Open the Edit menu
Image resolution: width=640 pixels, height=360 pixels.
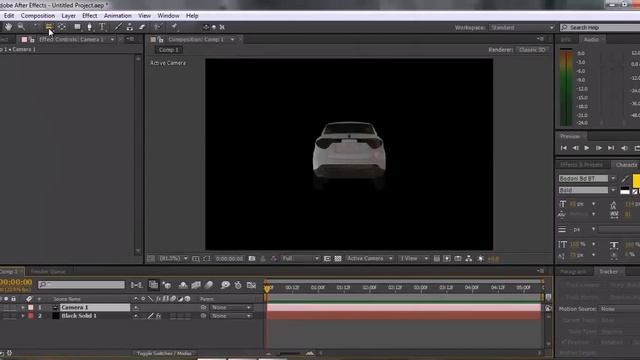coord(9,16)
